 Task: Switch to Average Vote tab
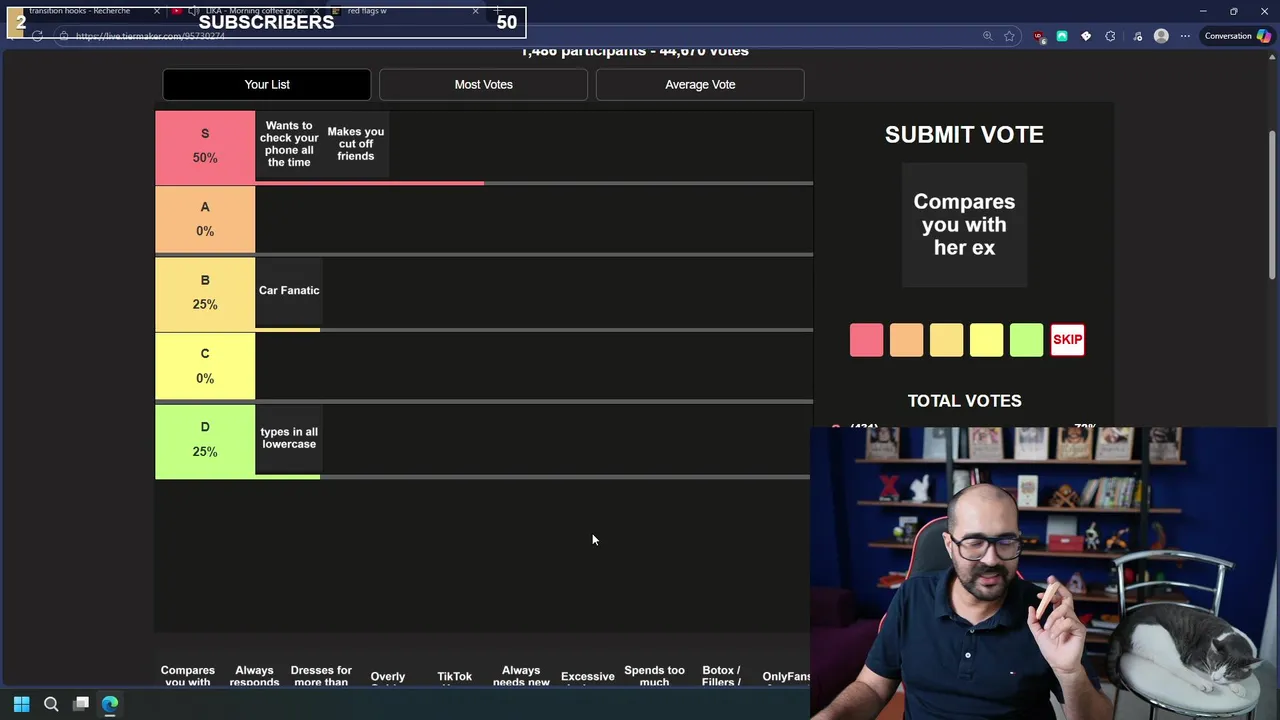pos(700,84)
